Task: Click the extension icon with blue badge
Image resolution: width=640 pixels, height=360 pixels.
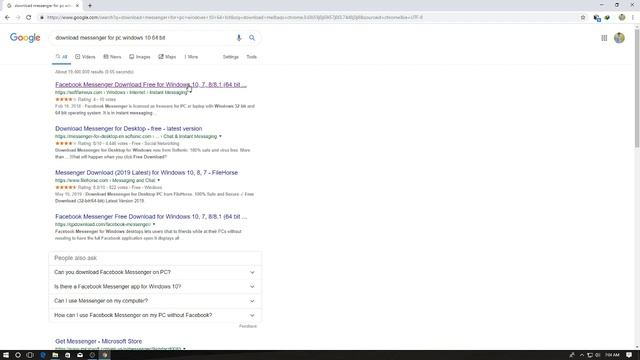Action: 597,18
